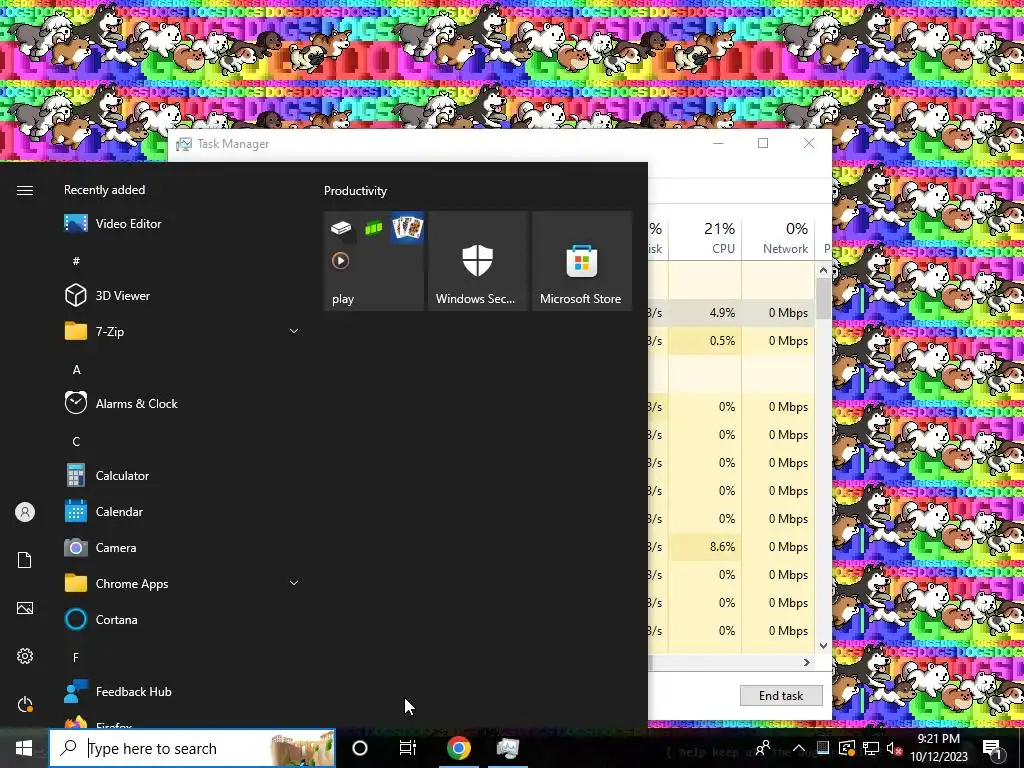Click Task Manager horizontal scroll right arrow
1024x768 pixels.
click(x=807, y=662)
